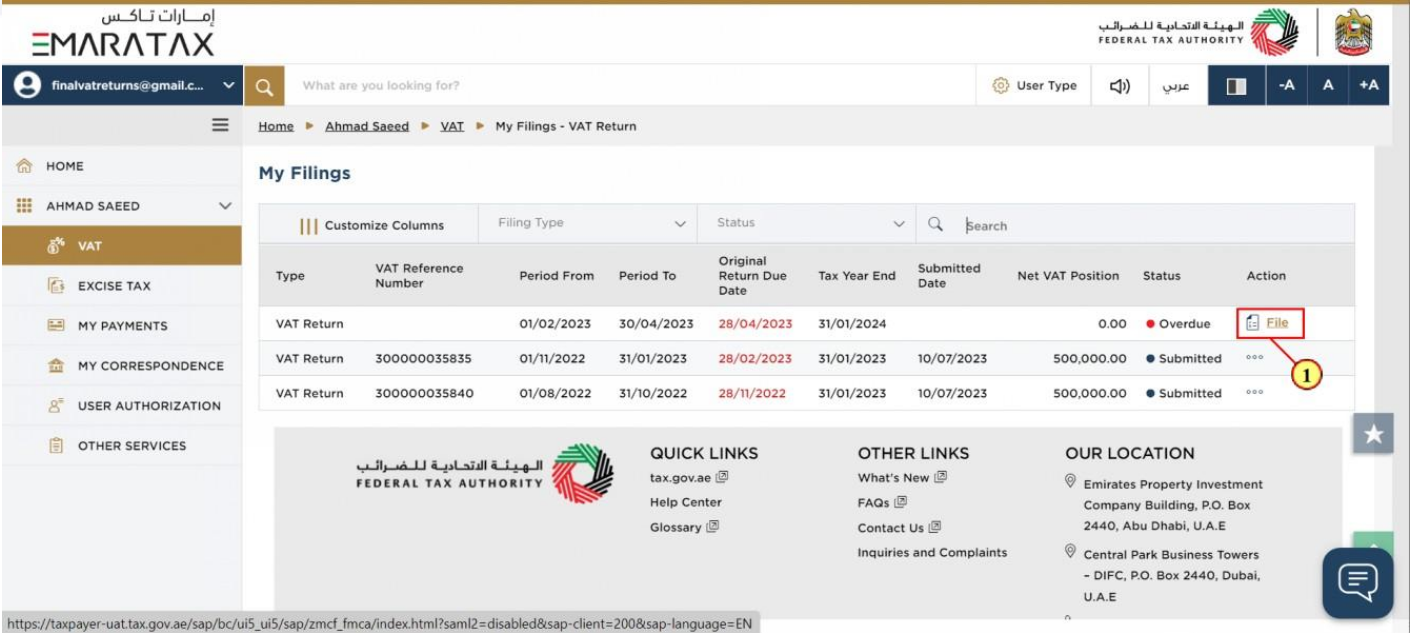This screenshot has width=1410, height=633.
Task: Click the Tax Year End column header
Action: point(856,276)
